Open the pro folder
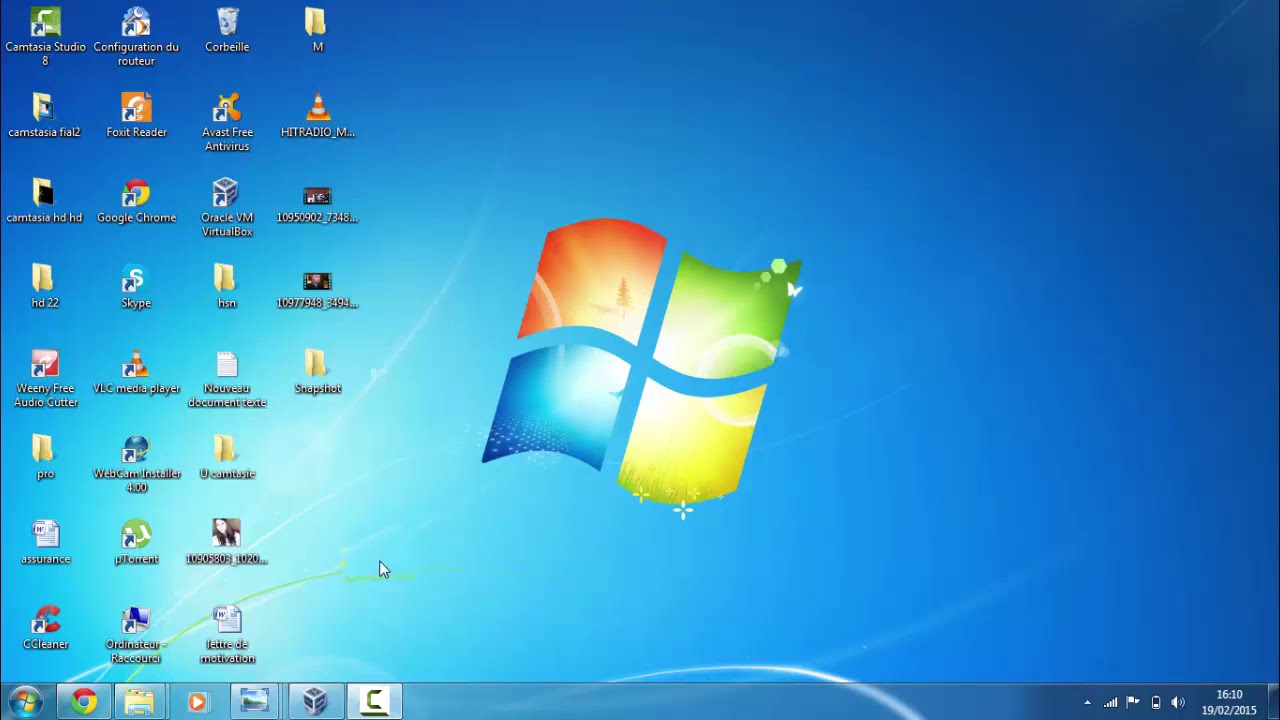Image resolution: width=1280 pixels, height=720 pixels. tap(45, 457)
